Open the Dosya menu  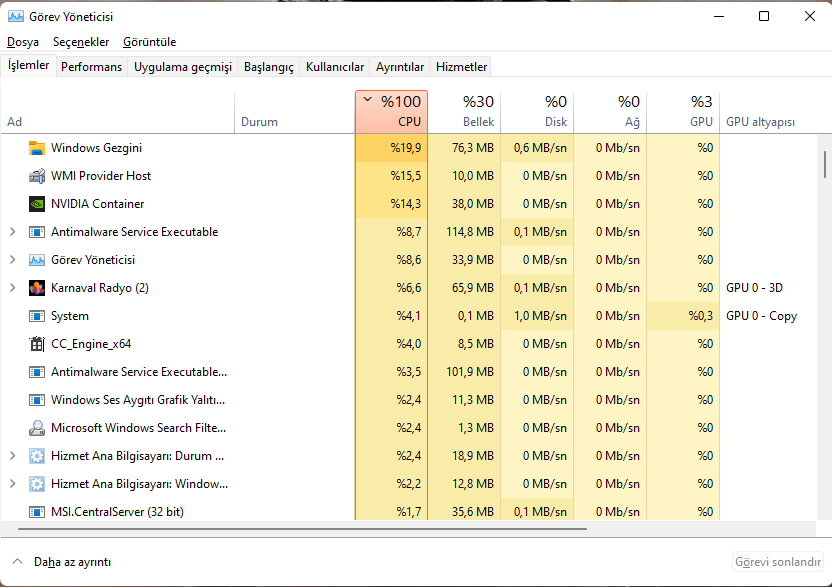23,42
